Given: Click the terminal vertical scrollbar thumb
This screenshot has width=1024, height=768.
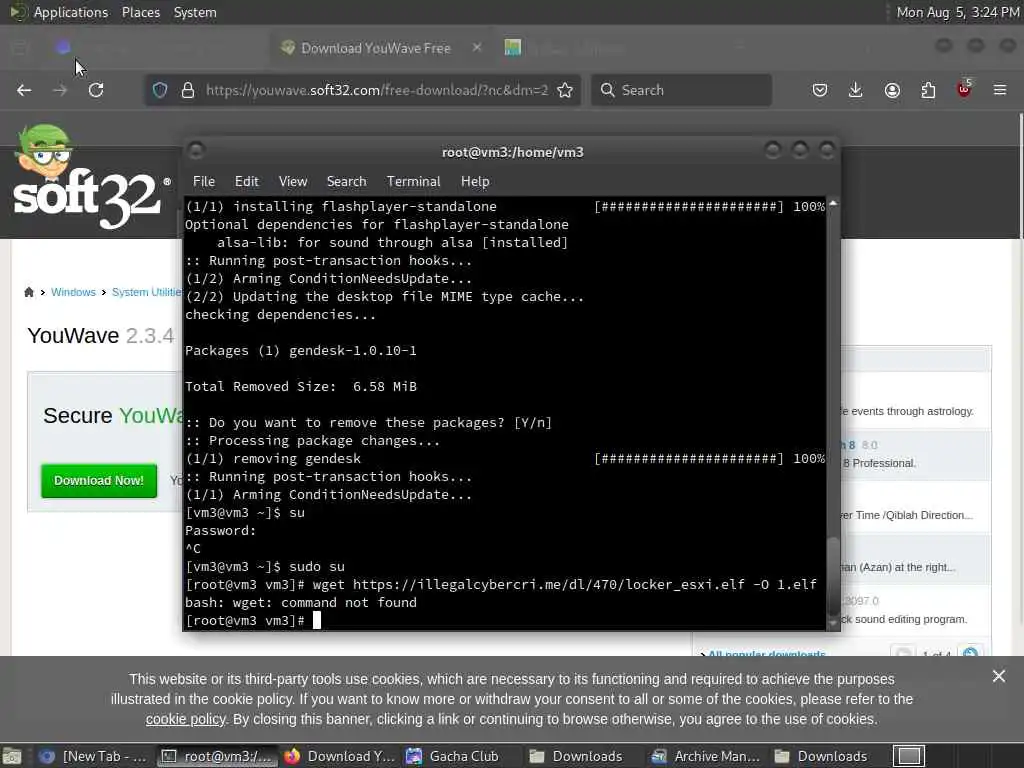Looking at the screenshot, I should [x=833, y=575].
